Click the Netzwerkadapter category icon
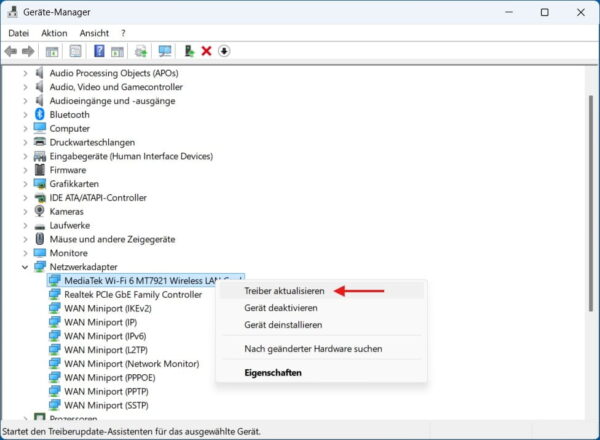 click(40, 266)
